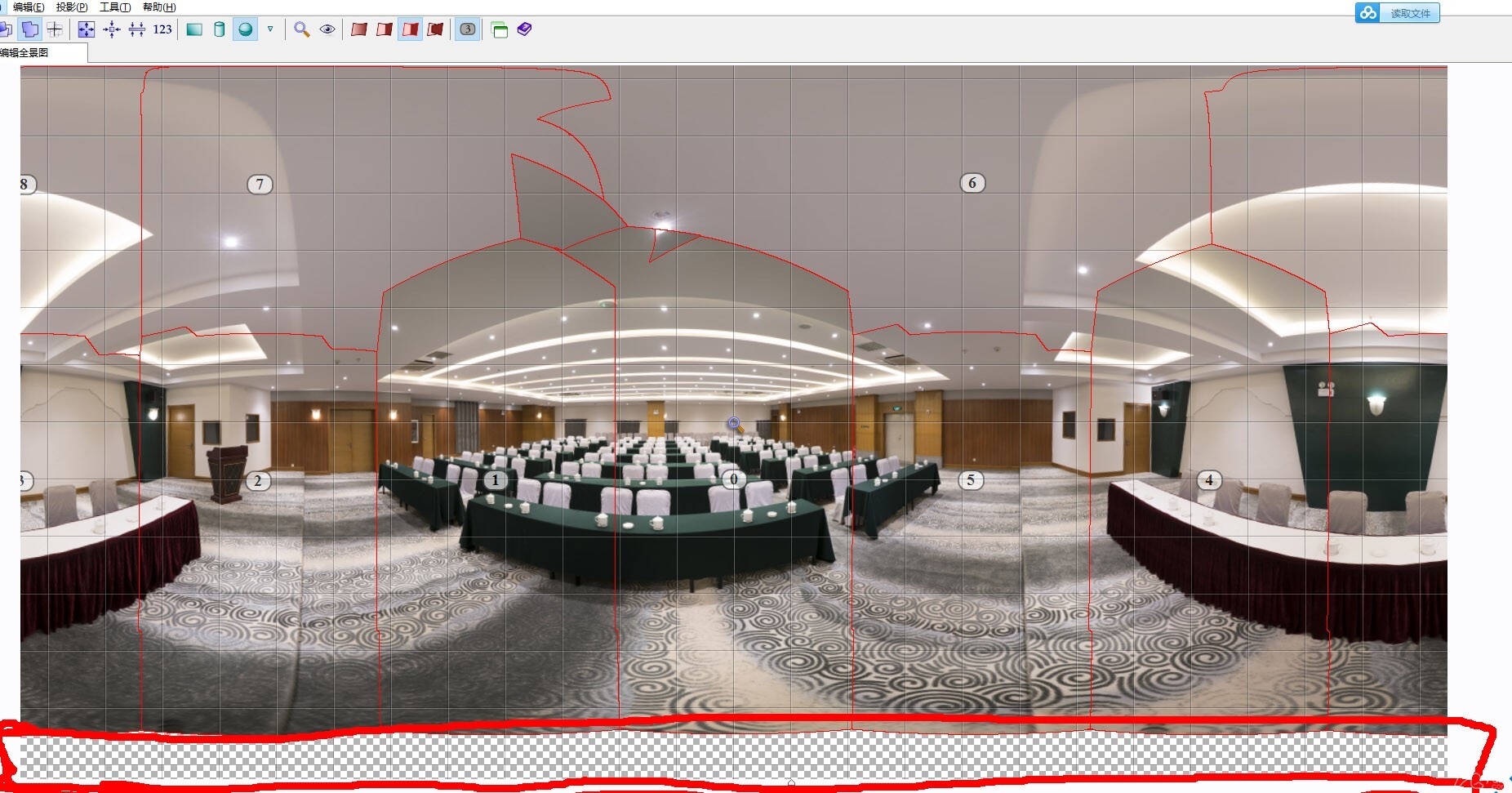This screenshot has height=793, width=1512.
Task: Click the Center Panorama icon
Action: pos(112,30)
